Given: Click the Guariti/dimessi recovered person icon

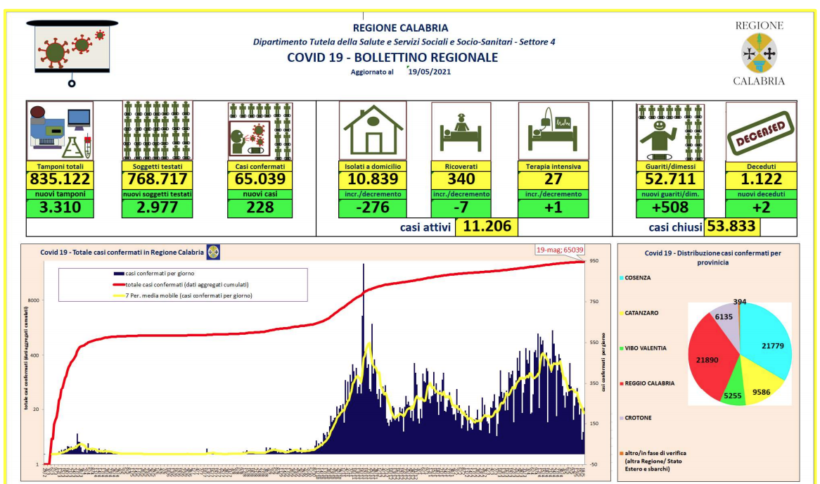Looking at the screenshot, I should tap(665, 132).
